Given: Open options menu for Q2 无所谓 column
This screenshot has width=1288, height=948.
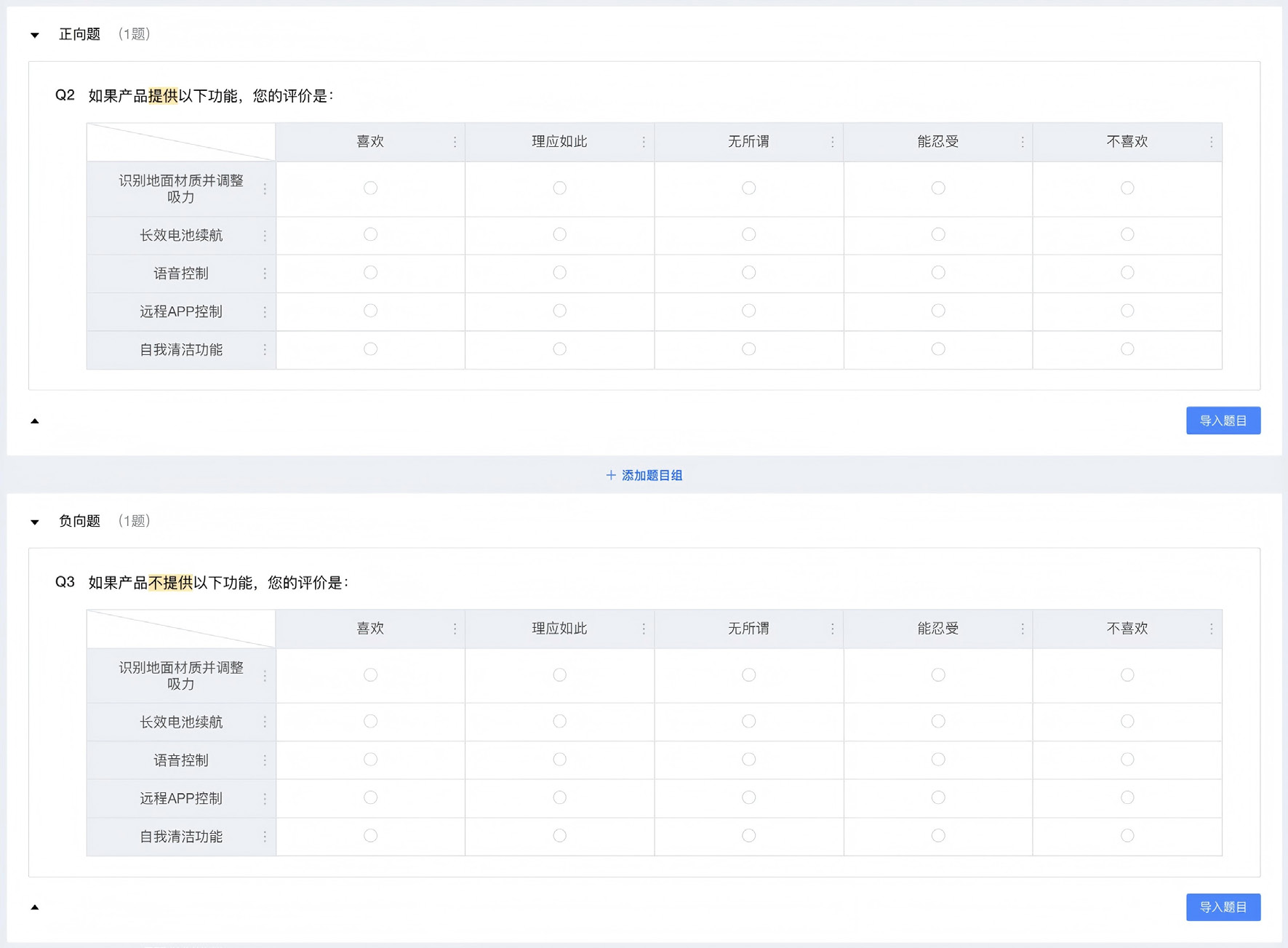Looking at the screenshot, I should (833, 142).
